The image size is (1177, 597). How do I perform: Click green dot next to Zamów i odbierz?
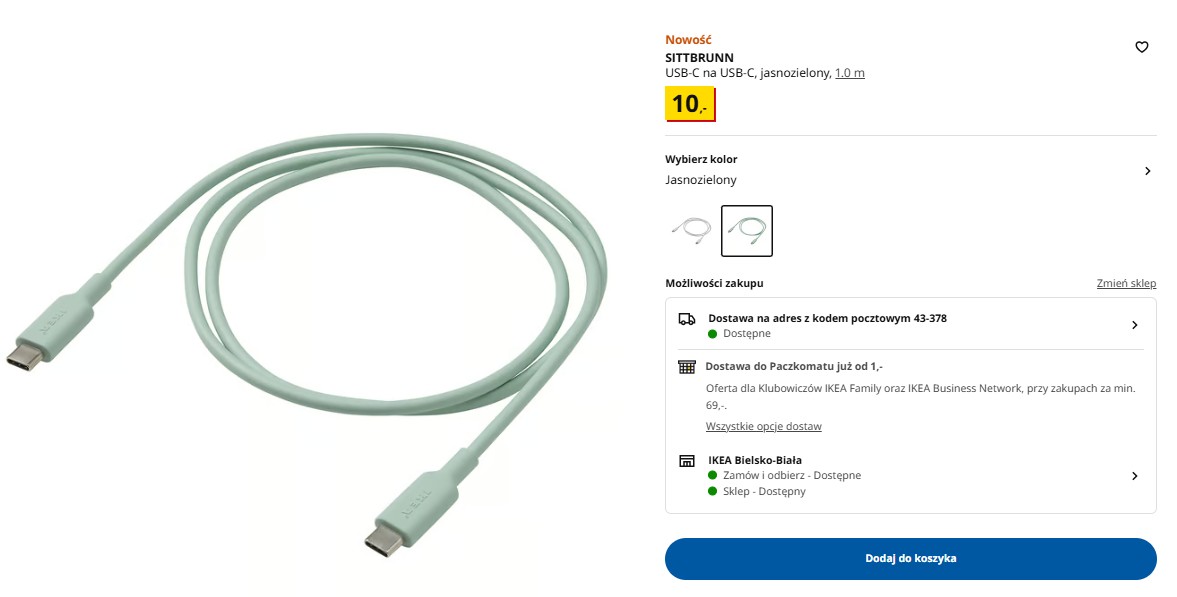[x=712, y=475]
